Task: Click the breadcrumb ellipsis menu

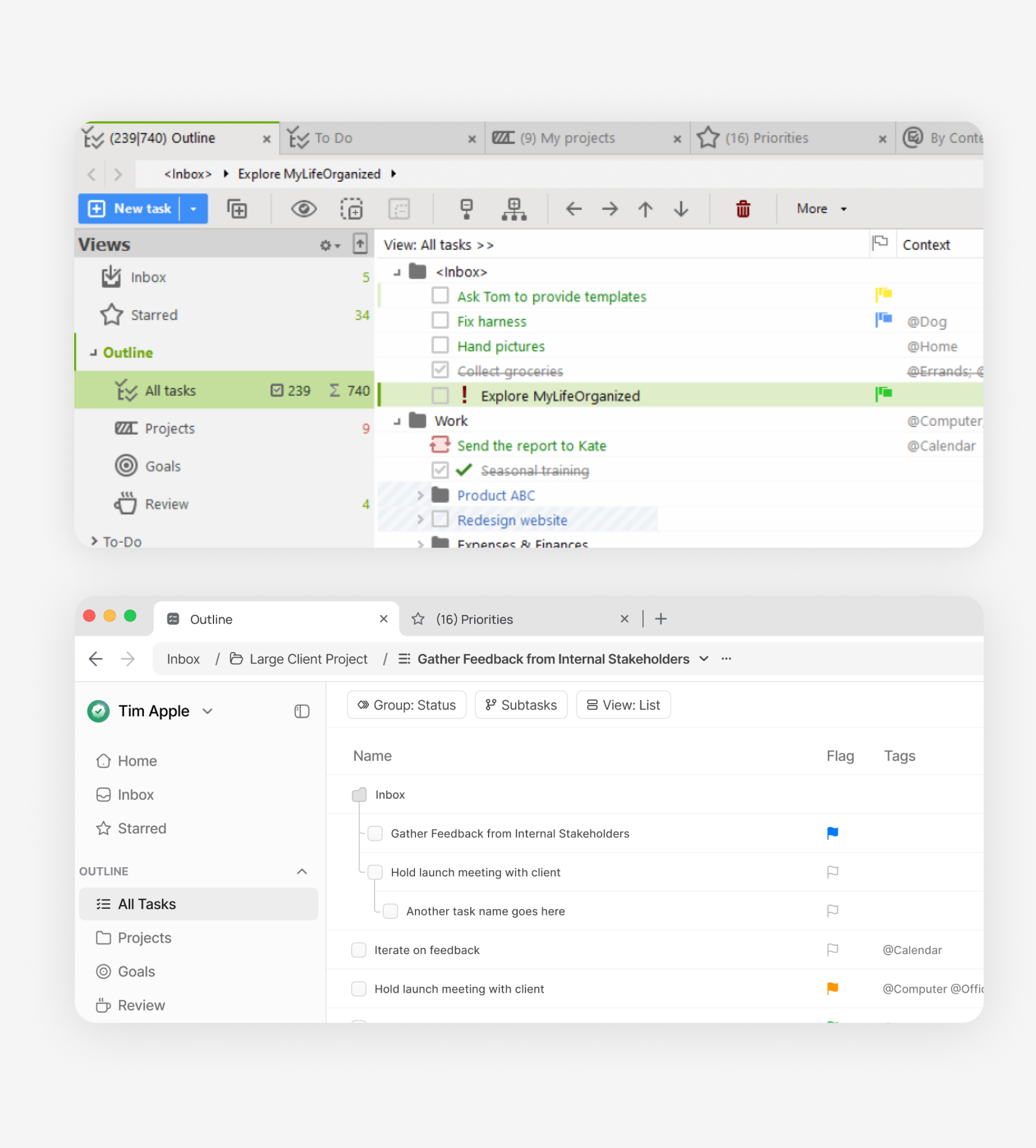Action: [726, 659]
